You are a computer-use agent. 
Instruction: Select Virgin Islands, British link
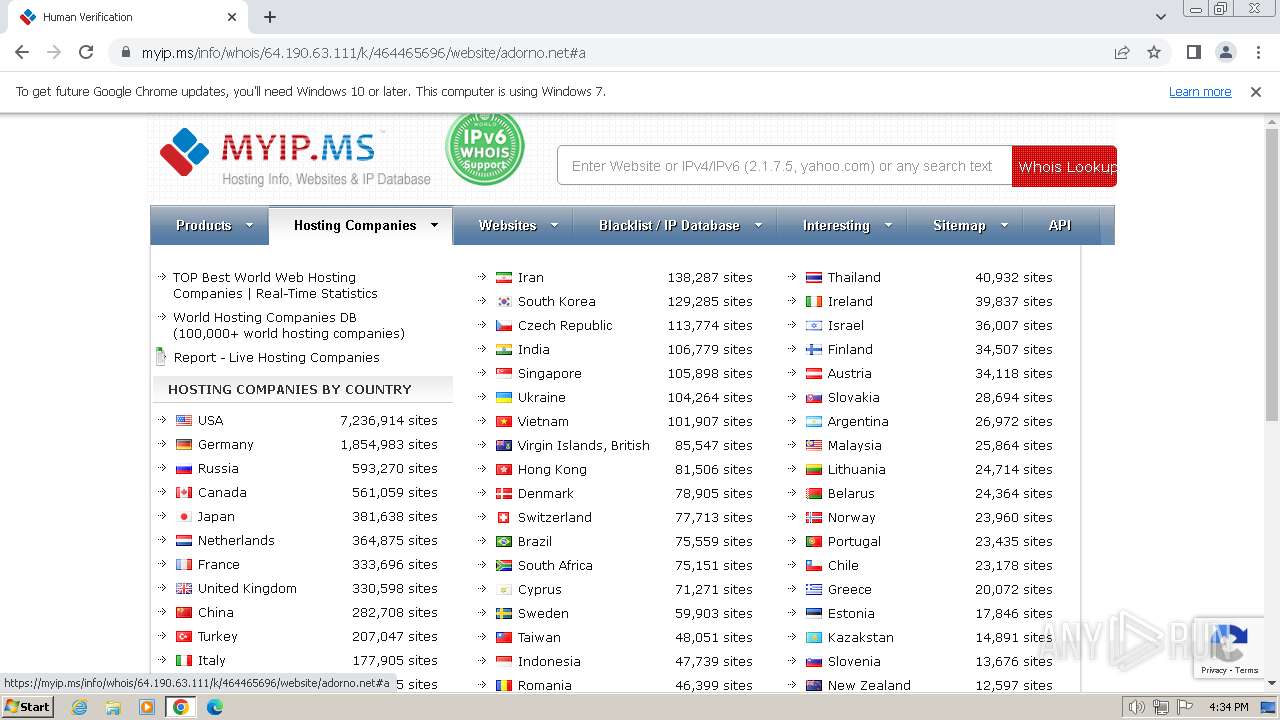tap(584, 446)
